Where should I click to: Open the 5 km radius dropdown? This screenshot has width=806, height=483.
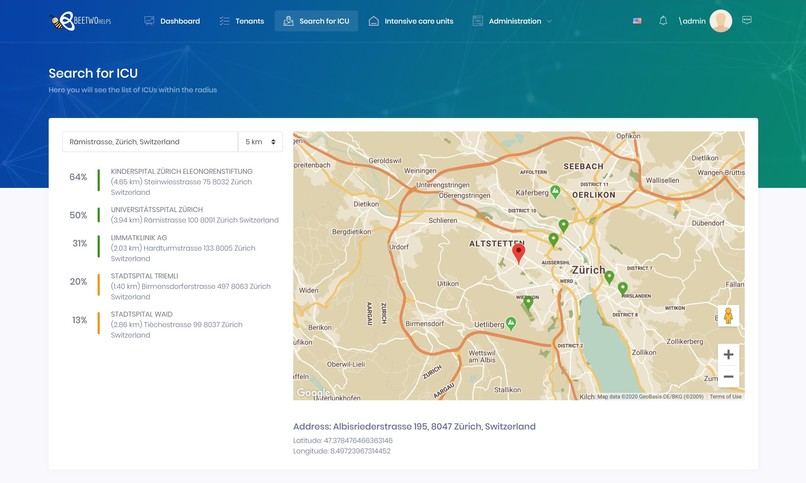pos(260,142)
